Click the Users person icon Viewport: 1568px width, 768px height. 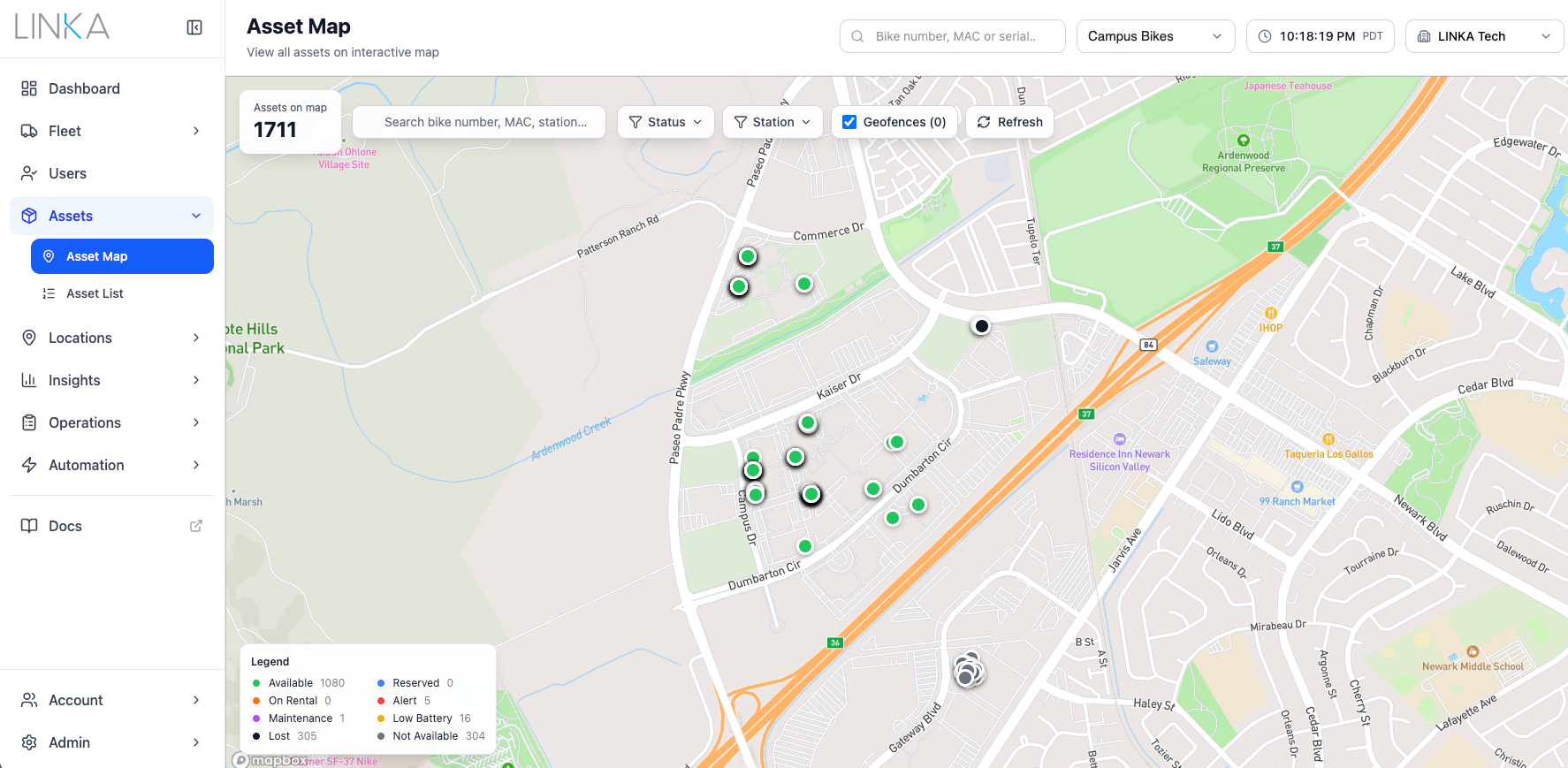pos(29,173)
